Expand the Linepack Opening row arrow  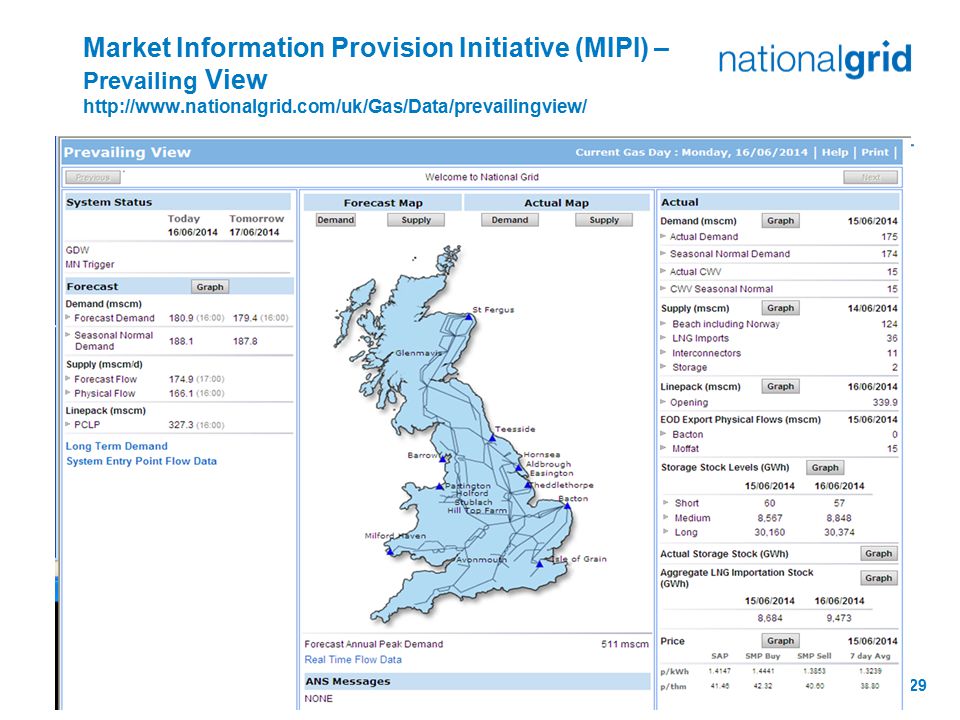(x=663, y=402)
